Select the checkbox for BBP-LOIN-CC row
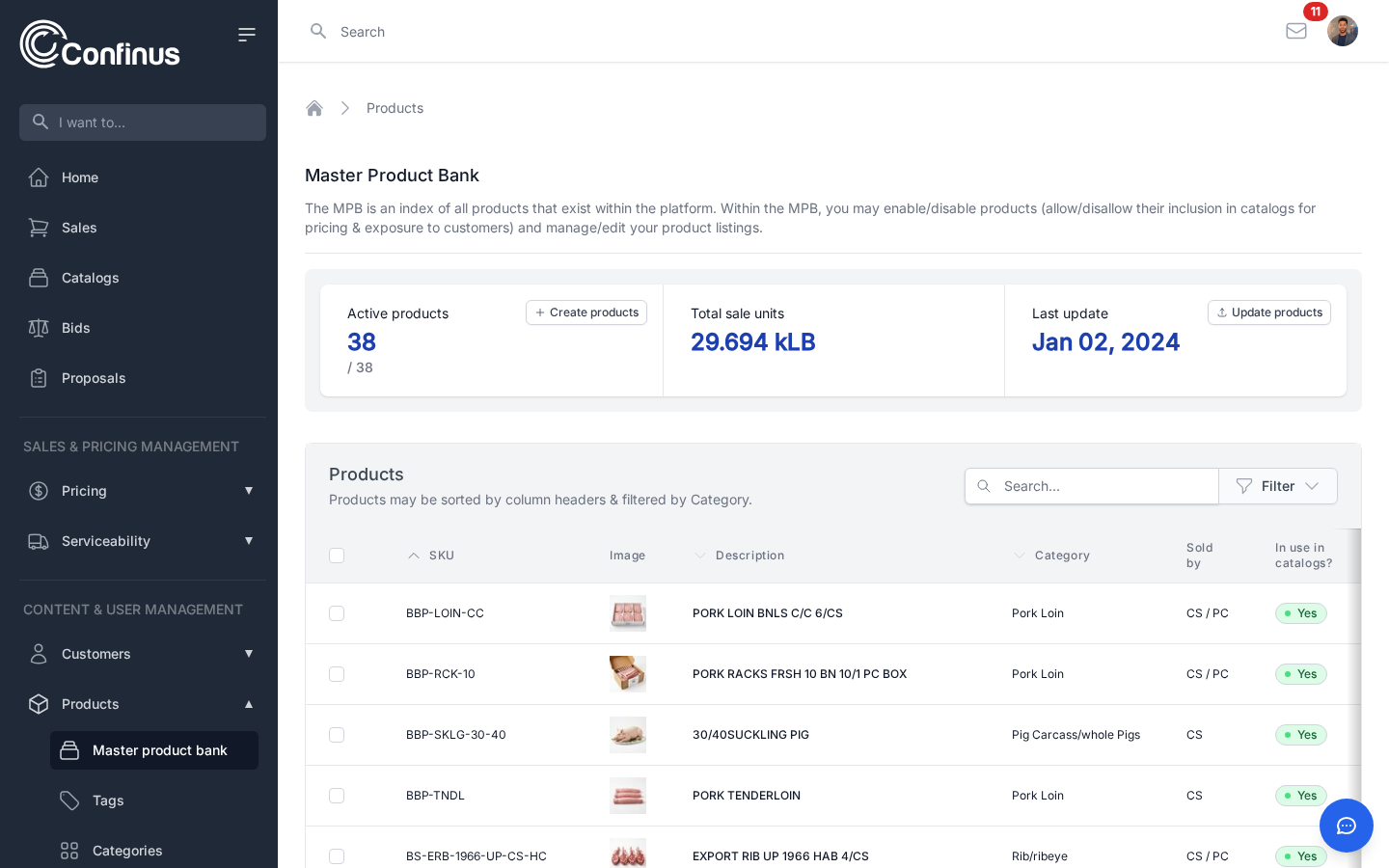1389x868 pixels. point(337,613)
